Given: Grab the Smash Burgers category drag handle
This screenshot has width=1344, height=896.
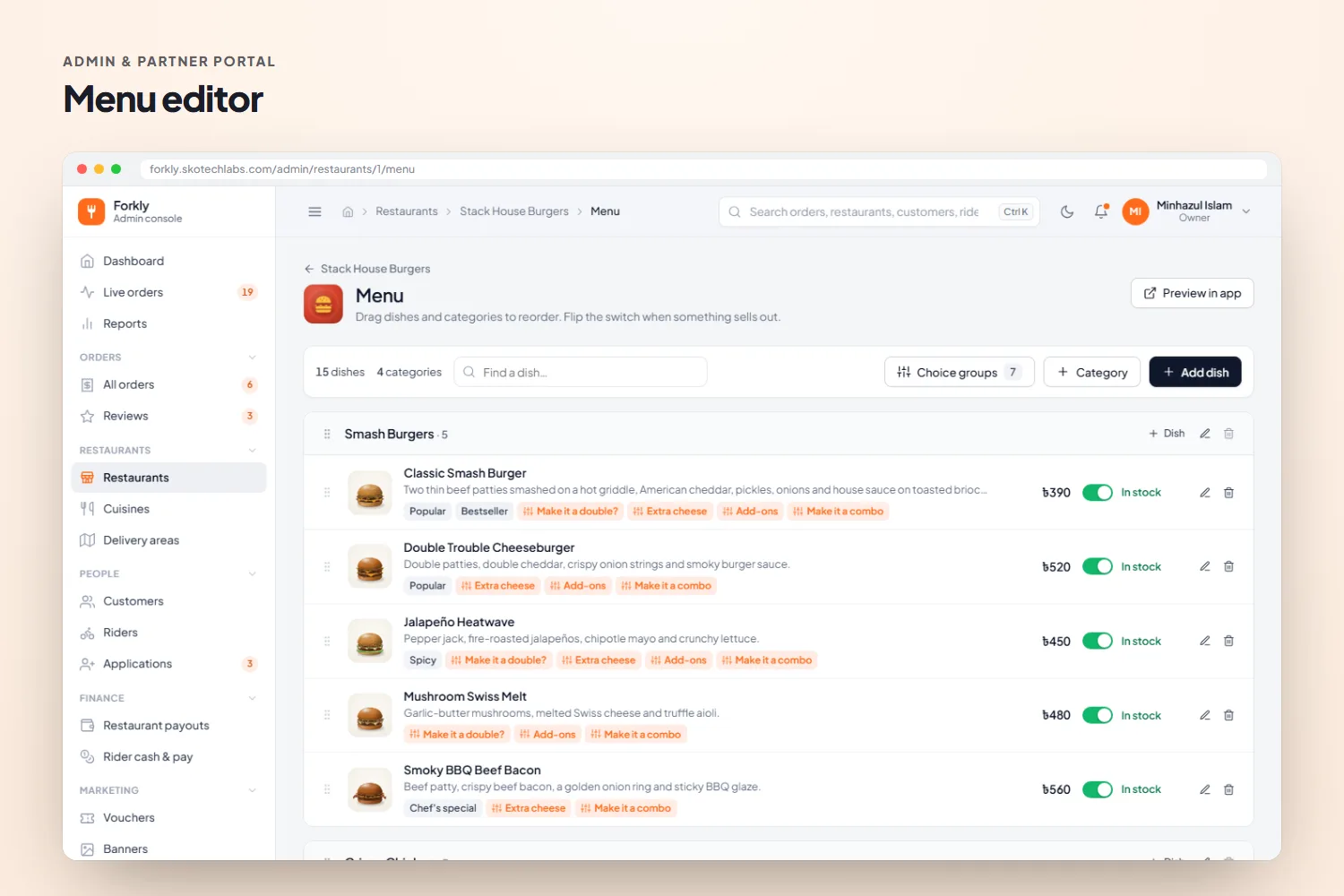Looking at the screenshot, I should [327, 434].
